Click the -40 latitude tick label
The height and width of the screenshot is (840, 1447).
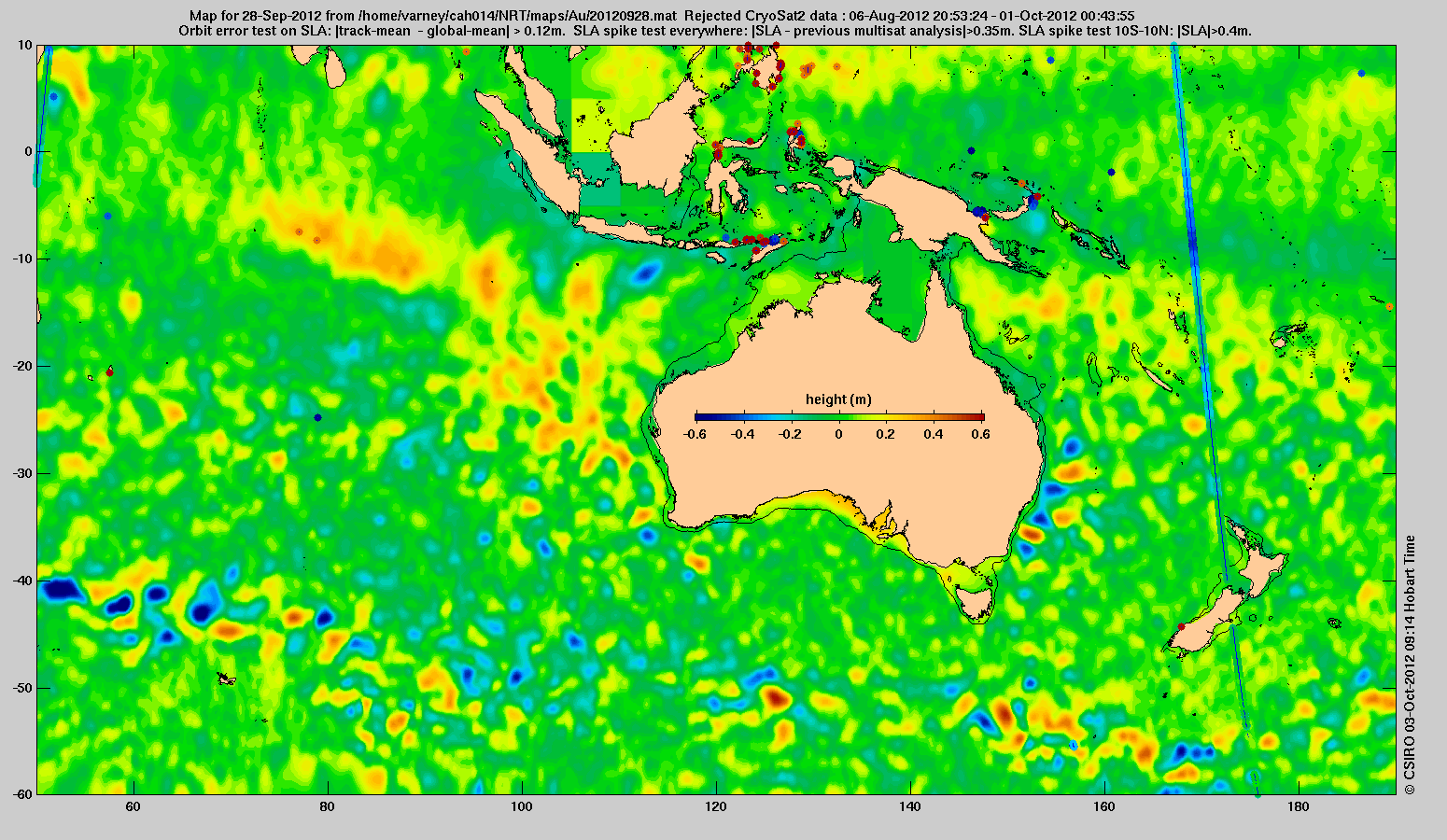[21, 581]
